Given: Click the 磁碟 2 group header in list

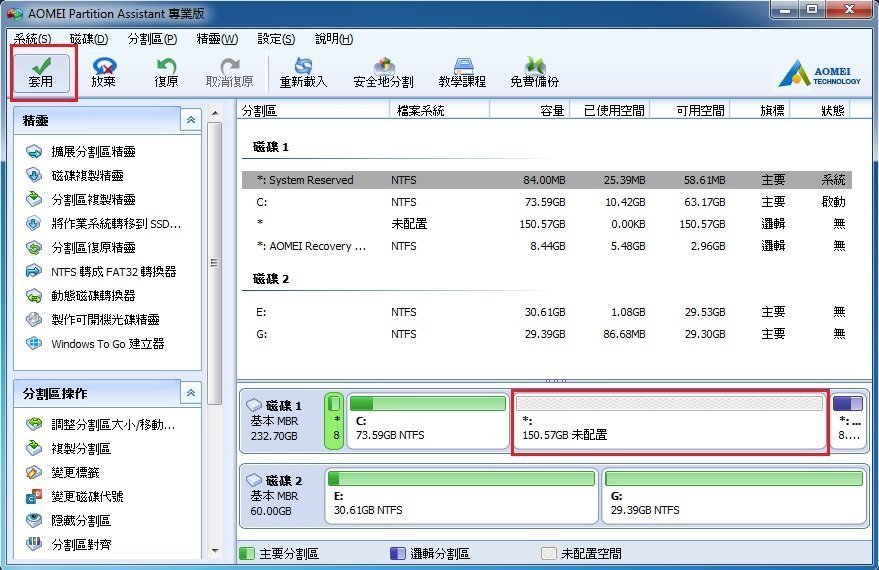Looking at the screenshot, I should 271,279.
